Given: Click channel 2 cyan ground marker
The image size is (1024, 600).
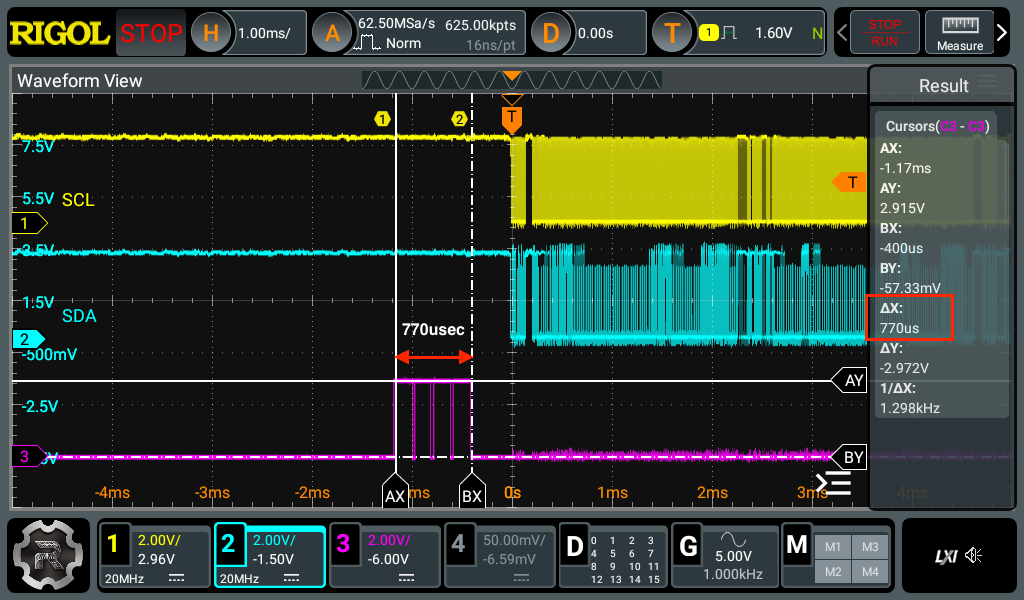Looking at the screenshot, I should pos(29,339).
